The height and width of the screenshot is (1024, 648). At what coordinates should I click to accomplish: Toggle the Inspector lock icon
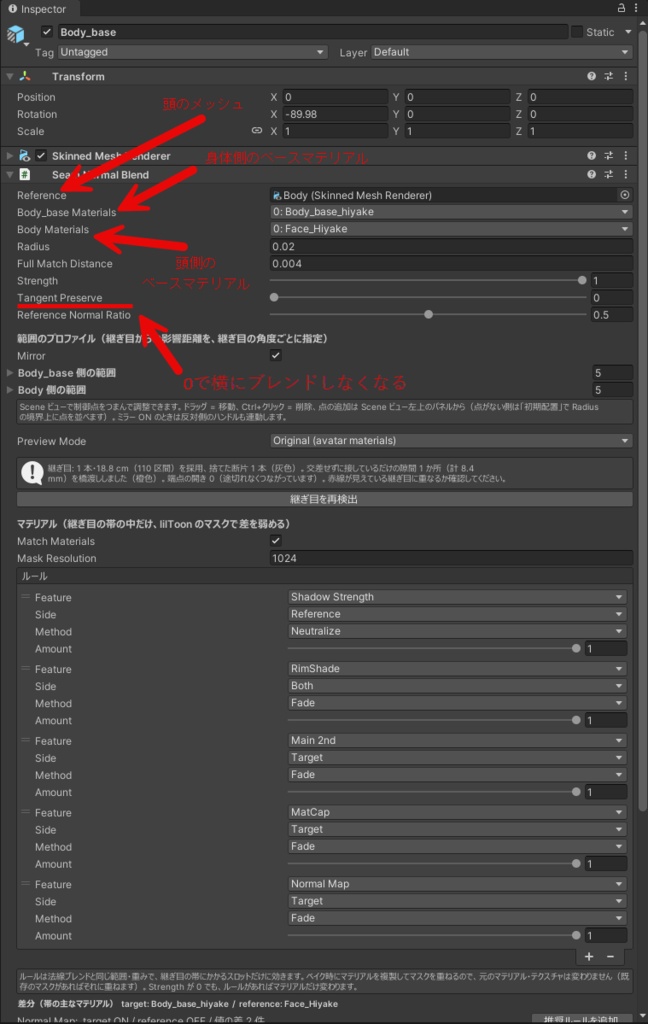click(621, 8)
